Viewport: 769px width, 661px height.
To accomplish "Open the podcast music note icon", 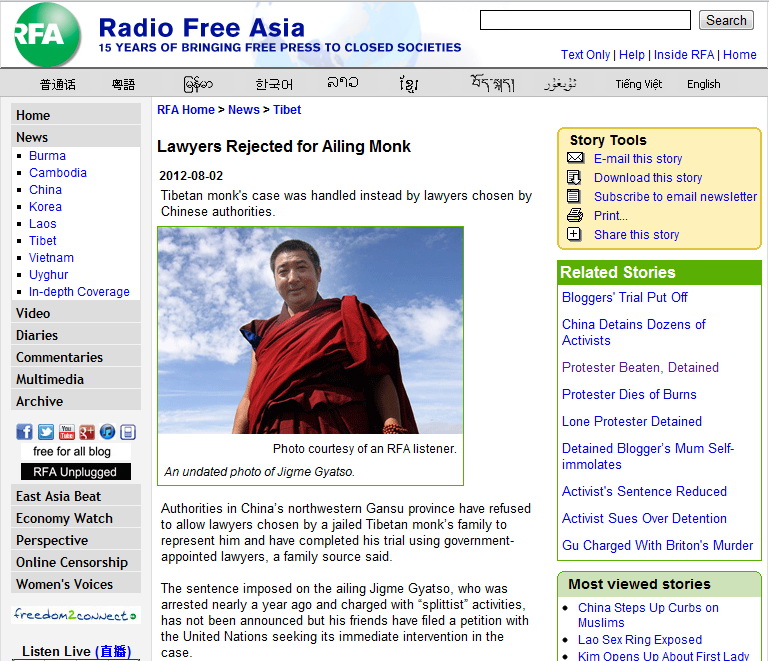I will click(x=107, y=432).
